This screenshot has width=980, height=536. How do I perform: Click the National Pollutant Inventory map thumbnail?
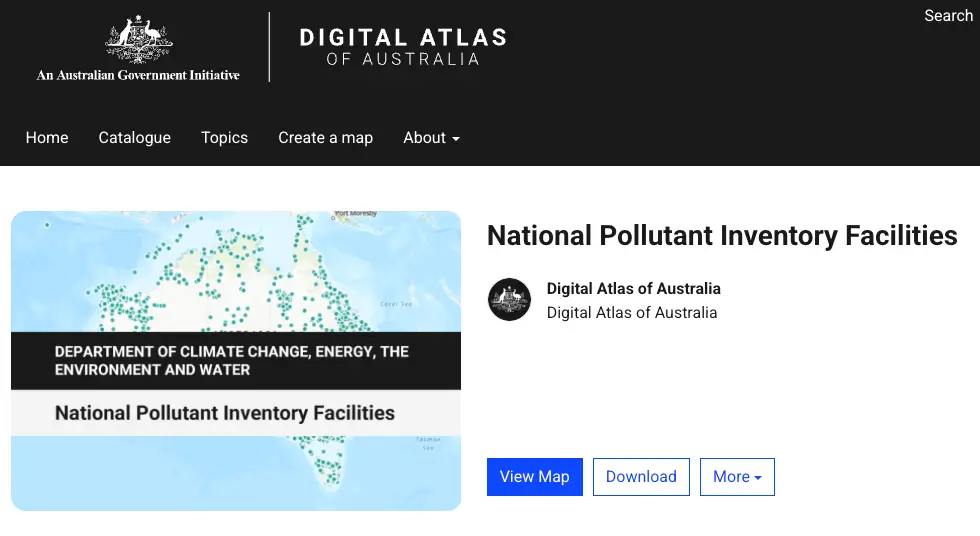click(236, 360)
